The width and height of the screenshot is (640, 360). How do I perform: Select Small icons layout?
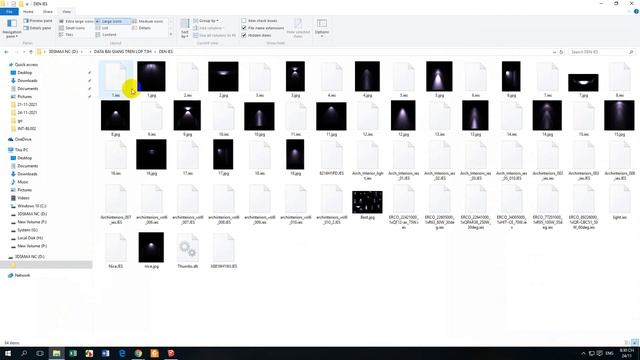72,28
